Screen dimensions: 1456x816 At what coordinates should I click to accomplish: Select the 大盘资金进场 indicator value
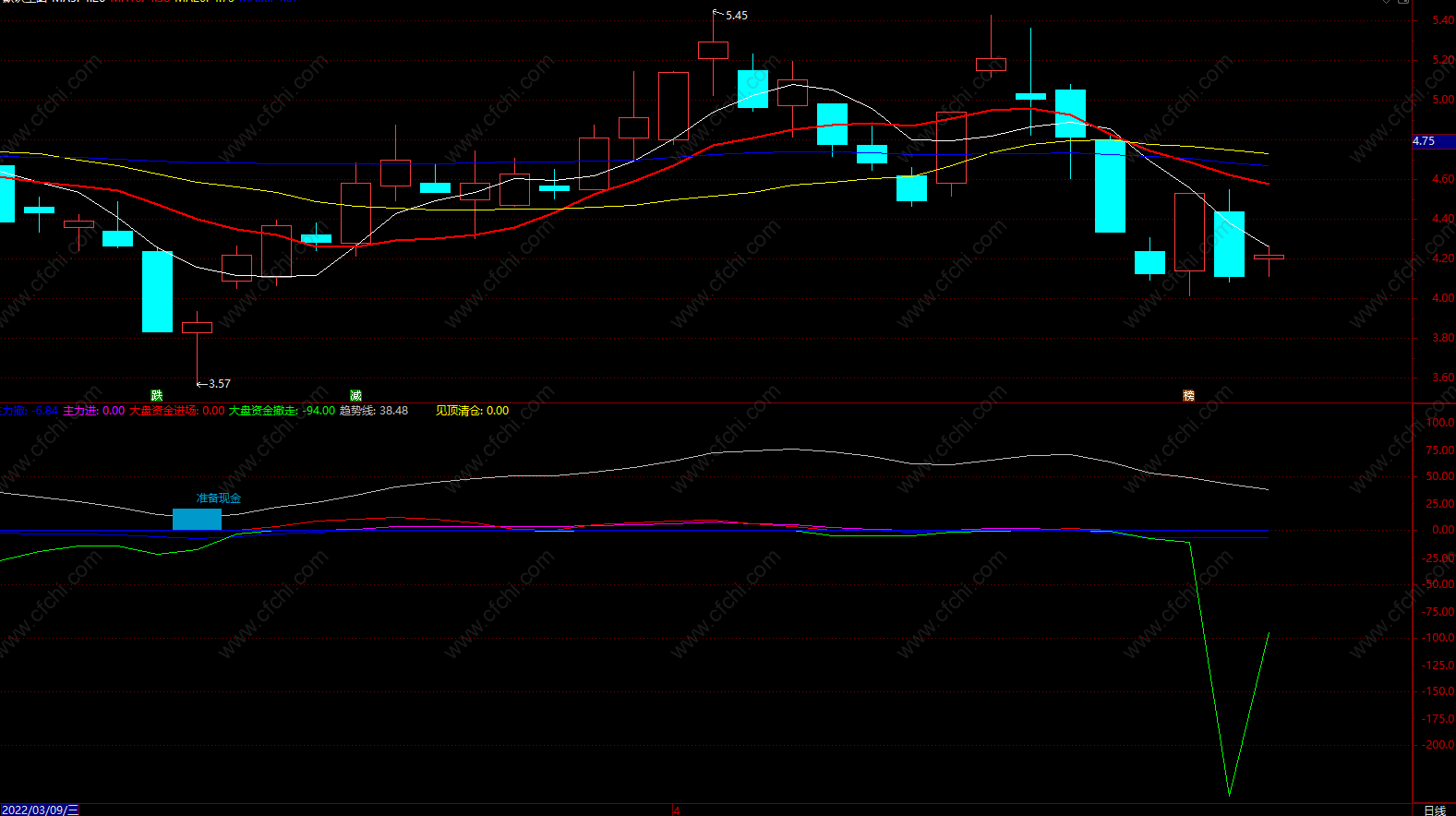pyautogui.click(x=176, y=411)
